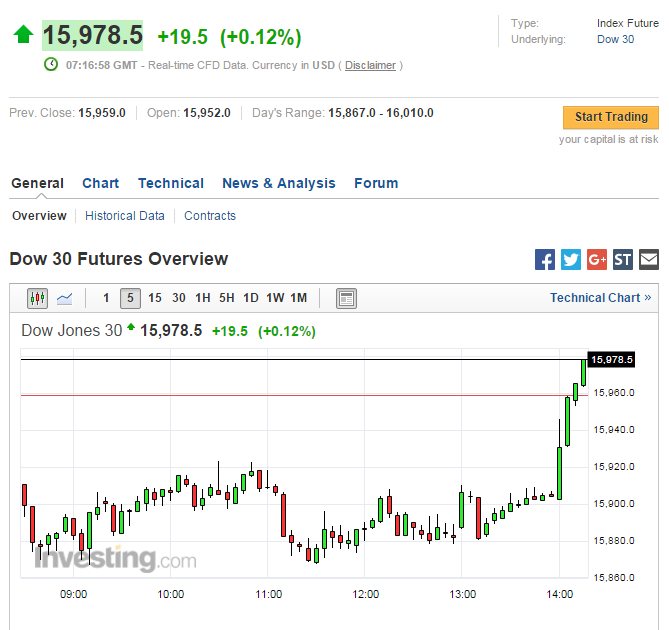Share the overview on Twitter
This screenshot has width=669, height=630.
571,259
